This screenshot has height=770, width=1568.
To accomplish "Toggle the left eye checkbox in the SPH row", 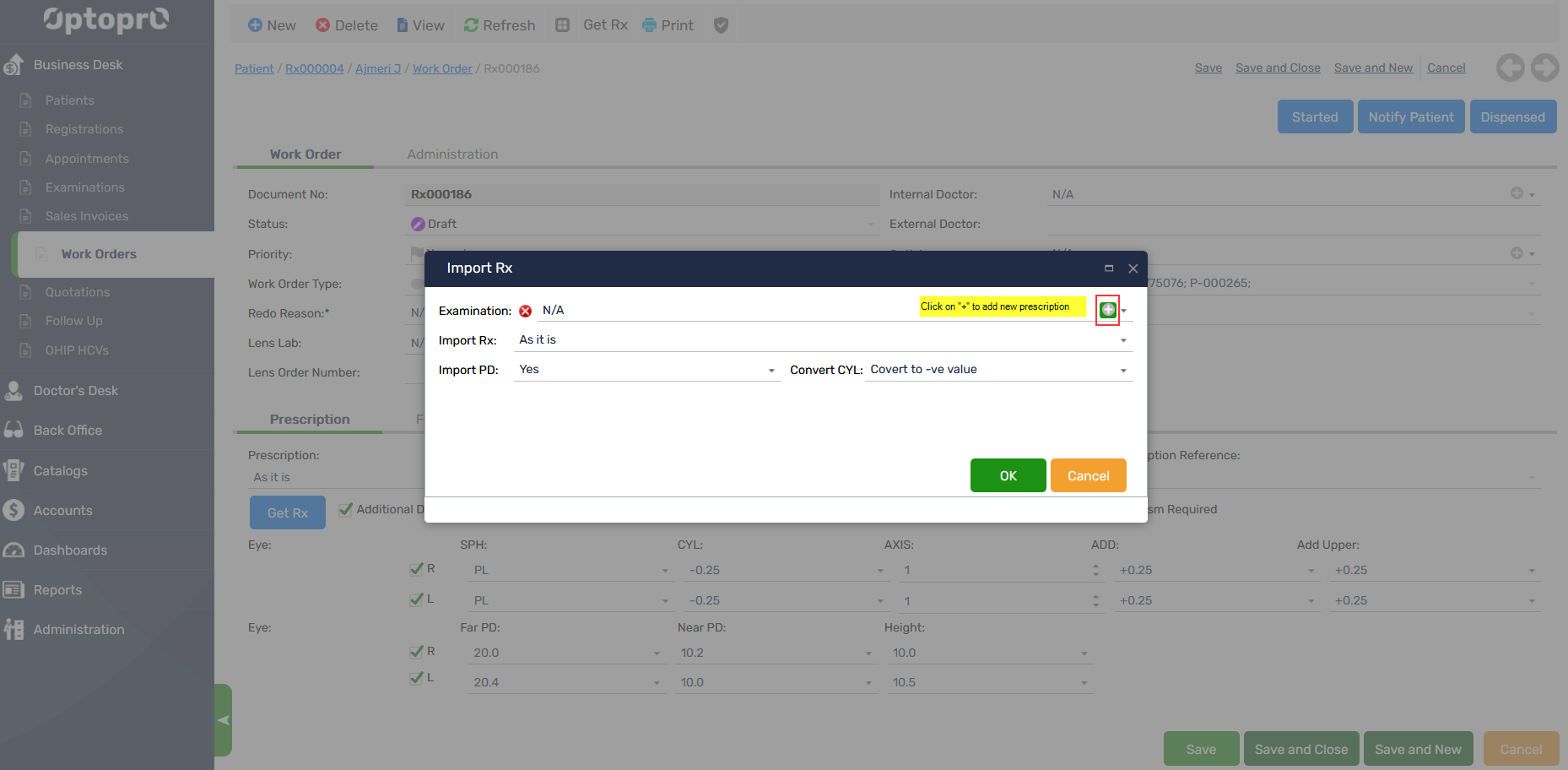I will (416, 599).
